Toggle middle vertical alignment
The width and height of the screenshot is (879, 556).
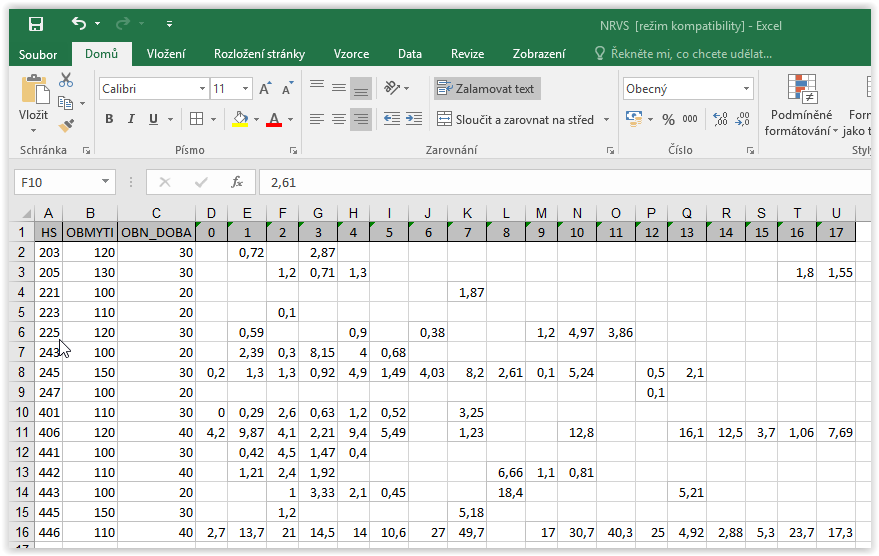tap(339, 88)
